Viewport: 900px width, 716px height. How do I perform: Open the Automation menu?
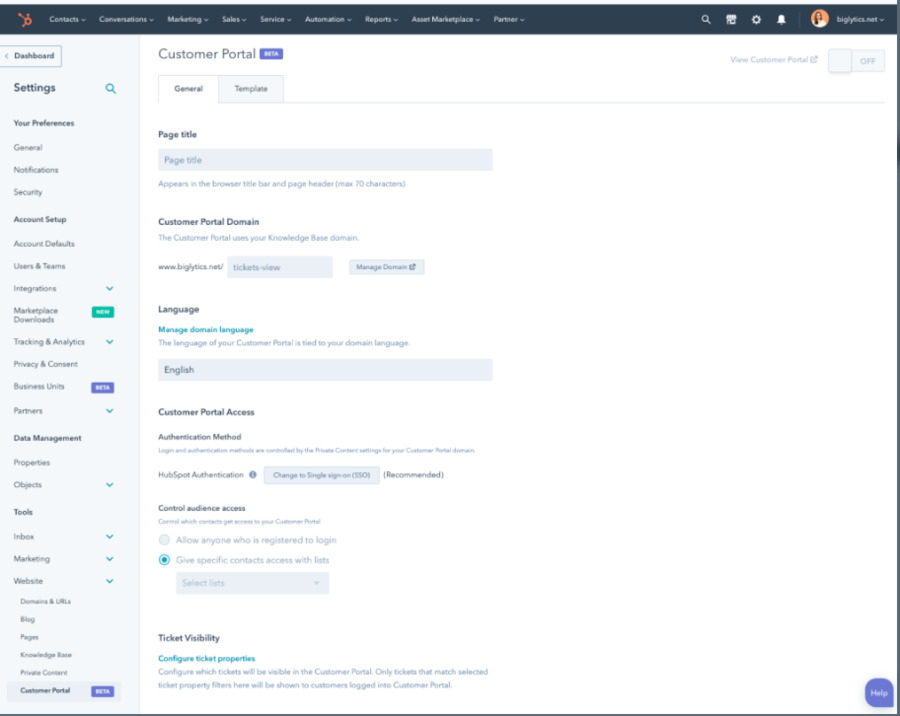click(x=328, y=20)
